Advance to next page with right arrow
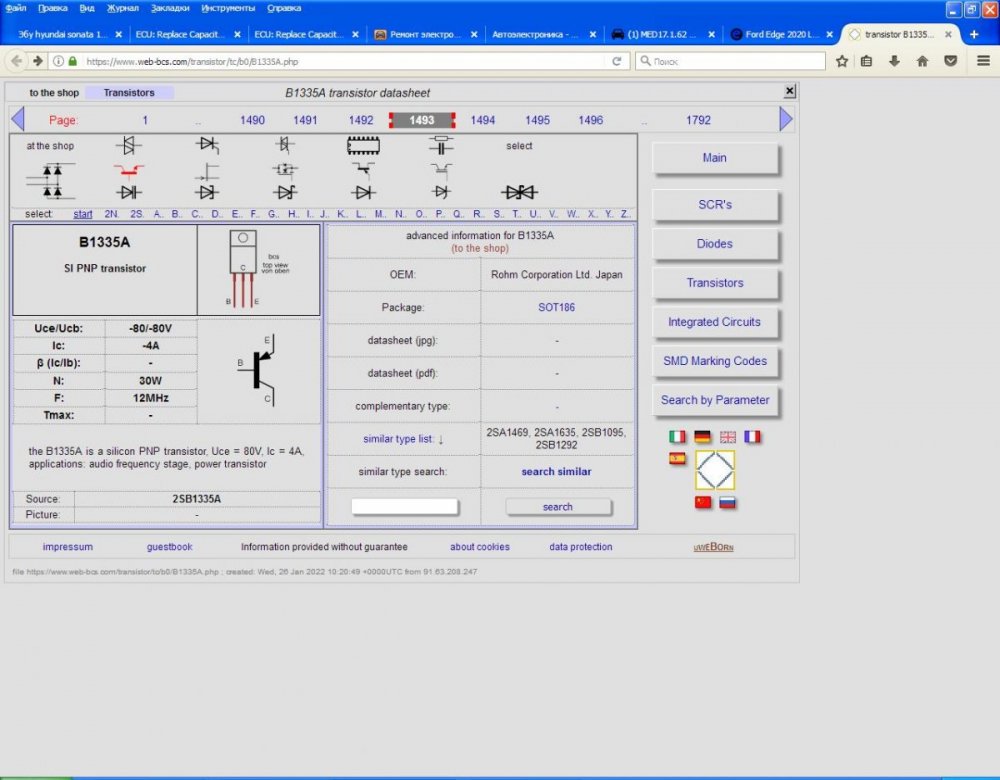 (786, 120)
